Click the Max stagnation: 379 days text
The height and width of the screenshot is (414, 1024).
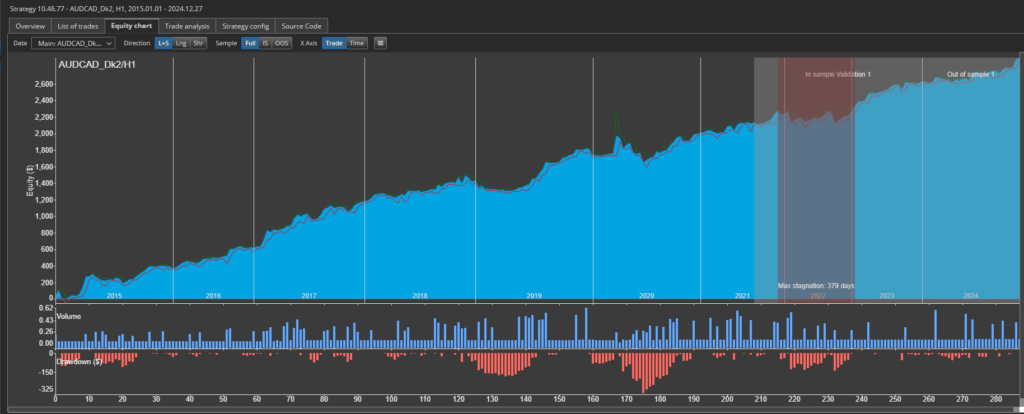point(816,286)
